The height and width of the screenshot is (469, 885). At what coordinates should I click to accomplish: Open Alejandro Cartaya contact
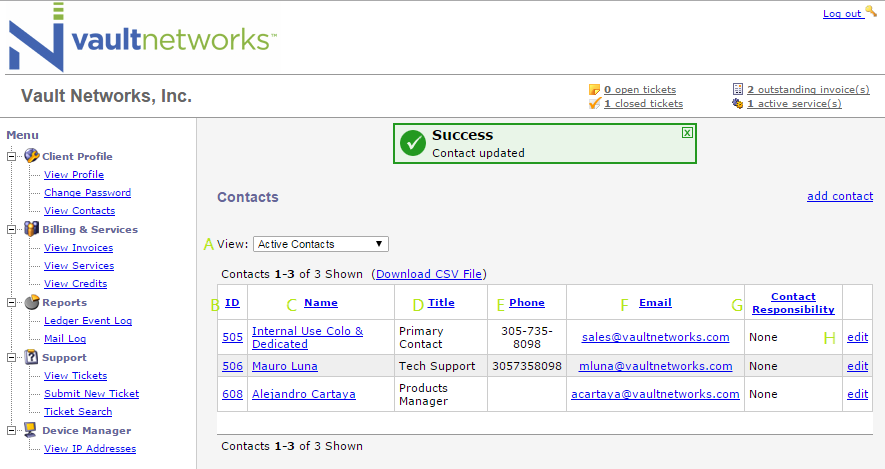304,394
